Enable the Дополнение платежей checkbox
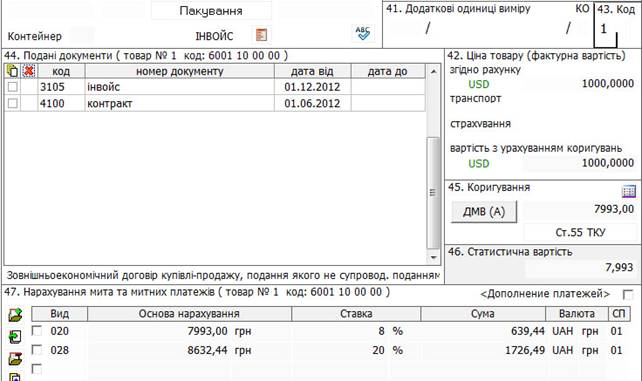Viewport: 642px width, 381px height. coord(628,294)
